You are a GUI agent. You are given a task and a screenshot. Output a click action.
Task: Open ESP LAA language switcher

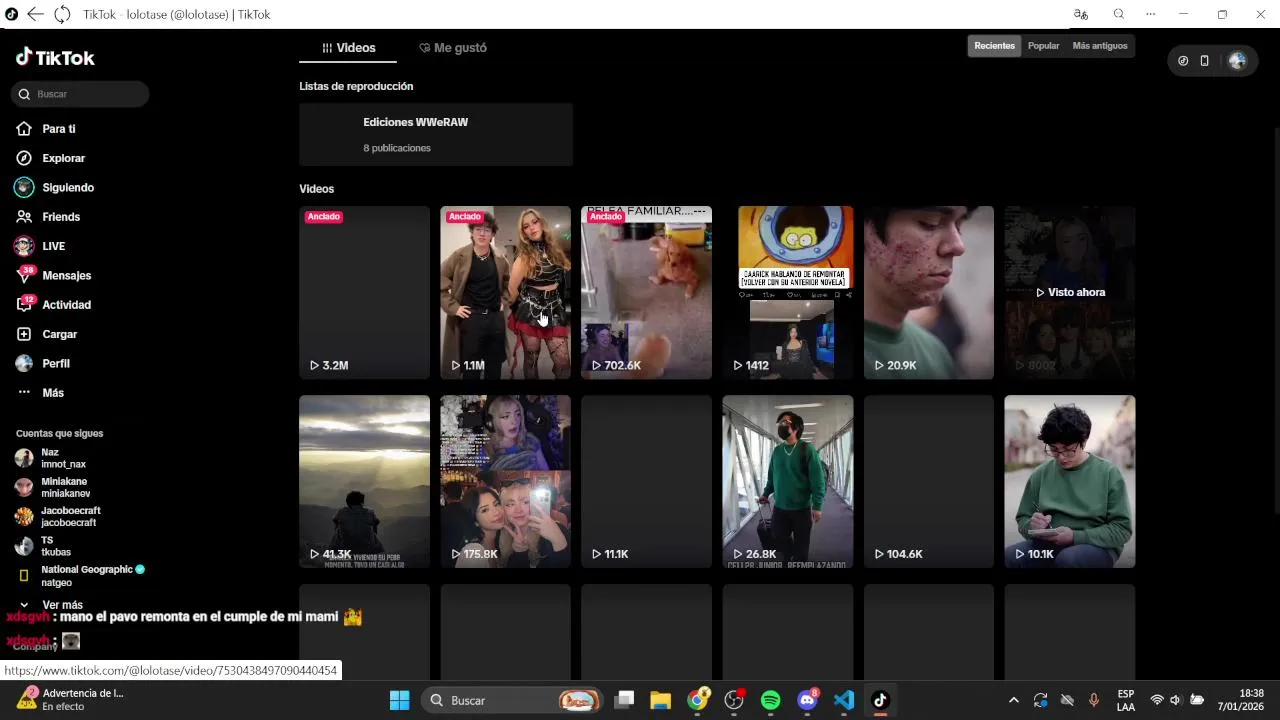tap(1126, 700)
